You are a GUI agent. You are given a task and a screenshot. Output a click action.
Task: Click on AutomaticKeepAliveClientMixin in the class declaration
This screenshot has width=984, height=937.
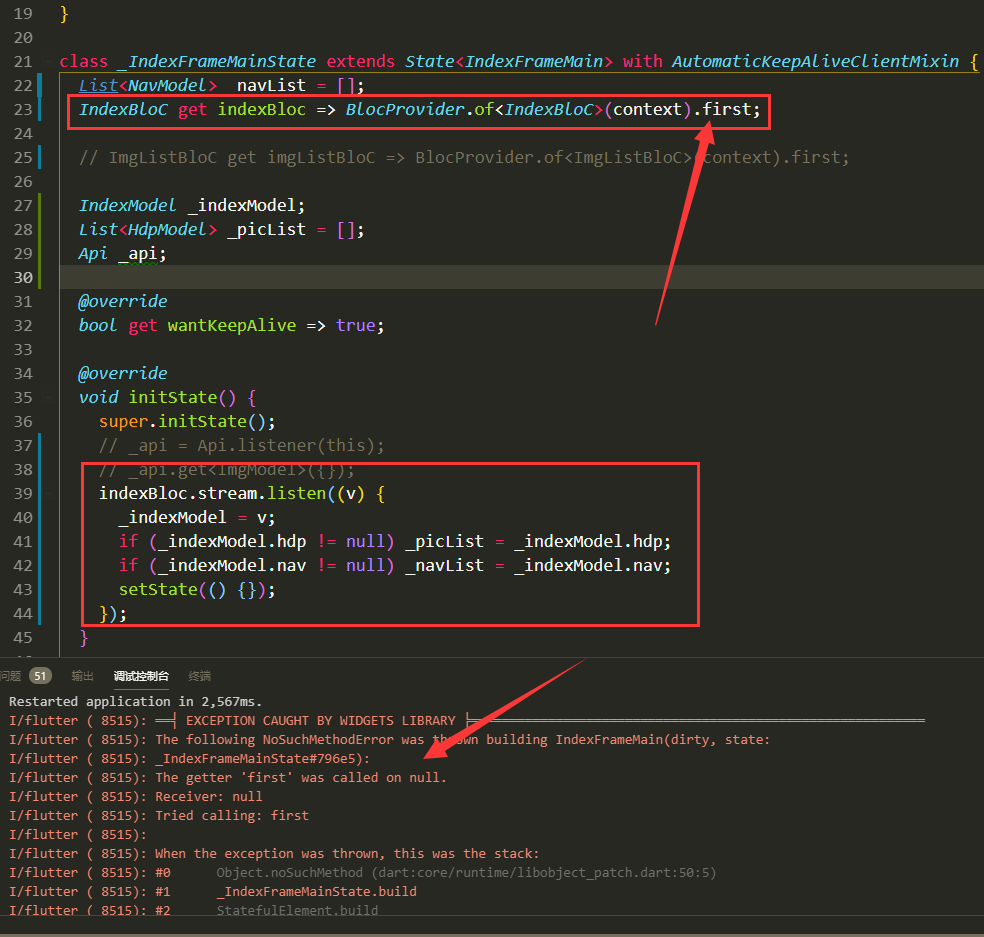(815, 62)
